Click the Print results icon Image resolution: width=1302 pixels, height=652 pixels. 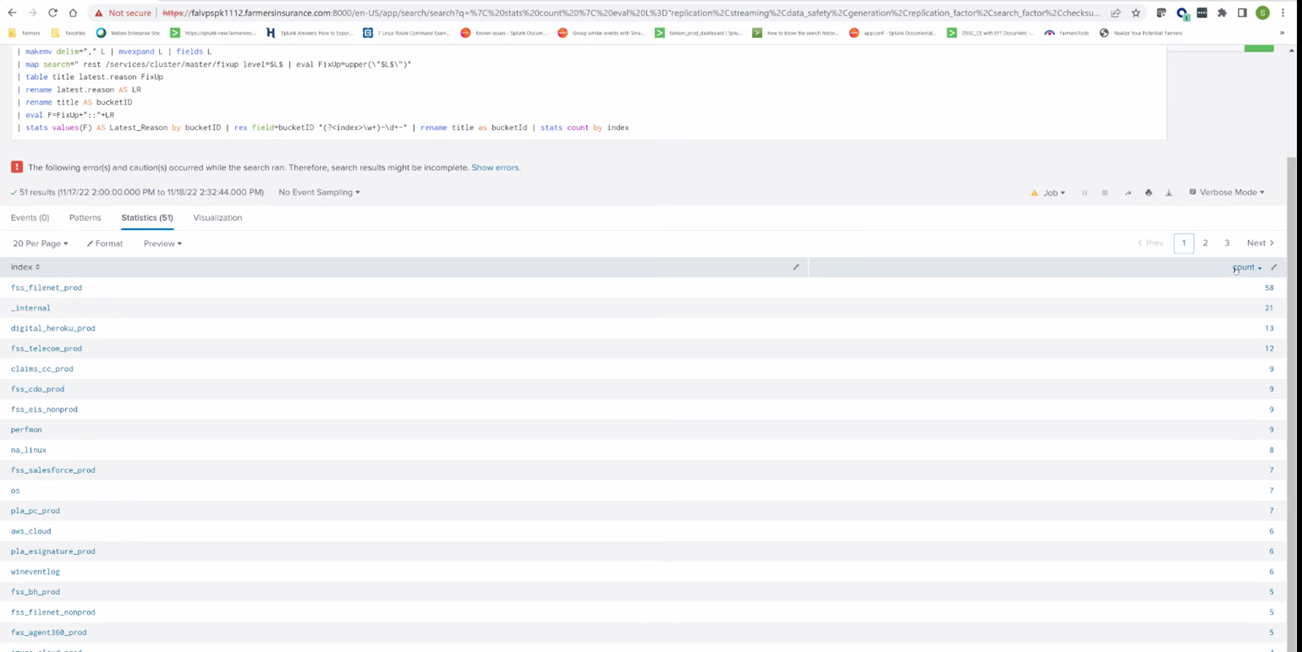click(x=1148, y=193)
